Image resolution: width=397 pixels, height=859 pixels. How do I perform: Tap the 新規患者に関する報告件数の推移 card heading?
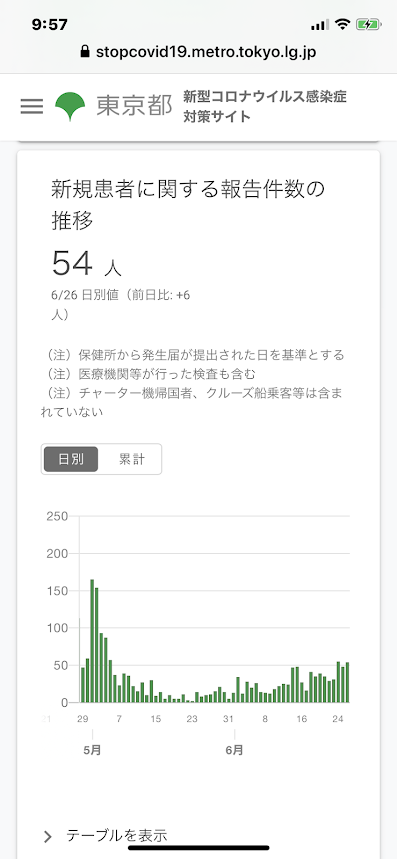(188, 205)
